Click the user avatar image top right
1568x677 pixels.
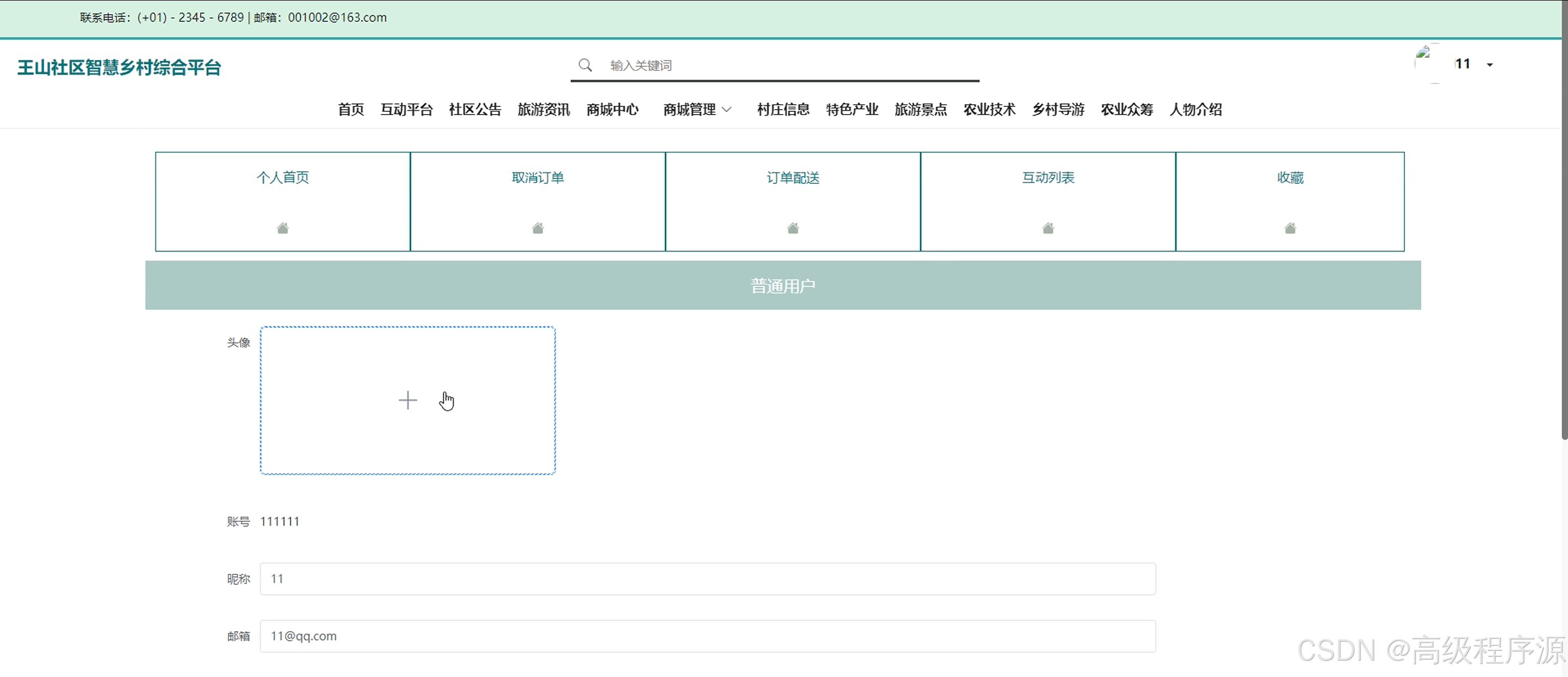tap(1427, 63)
